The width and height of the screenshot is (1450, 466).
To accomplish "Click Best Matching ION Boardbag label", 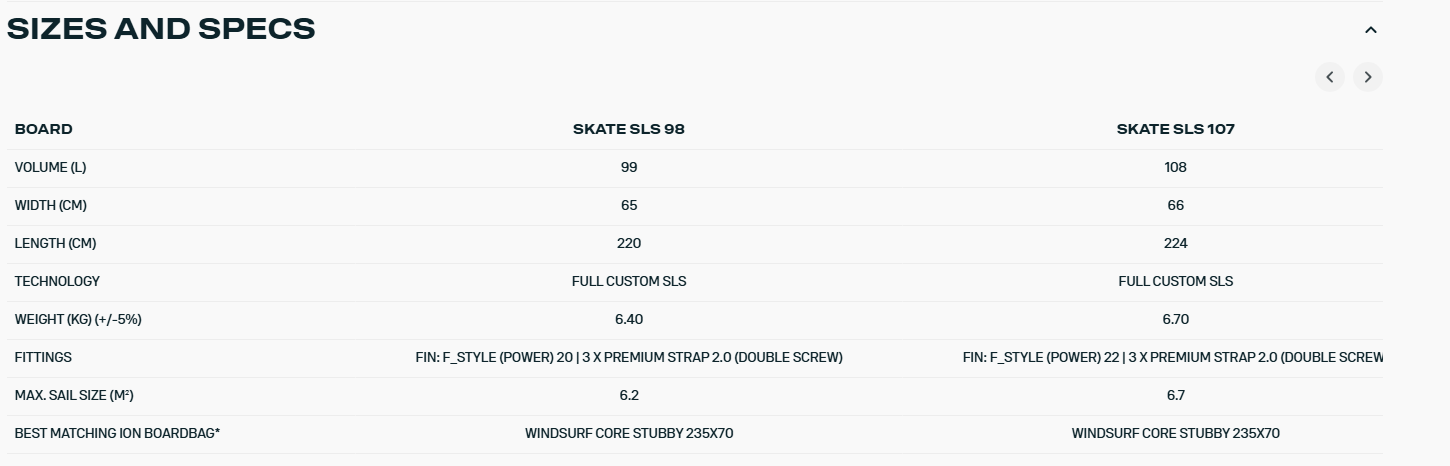I will click(x=117, y=433).
